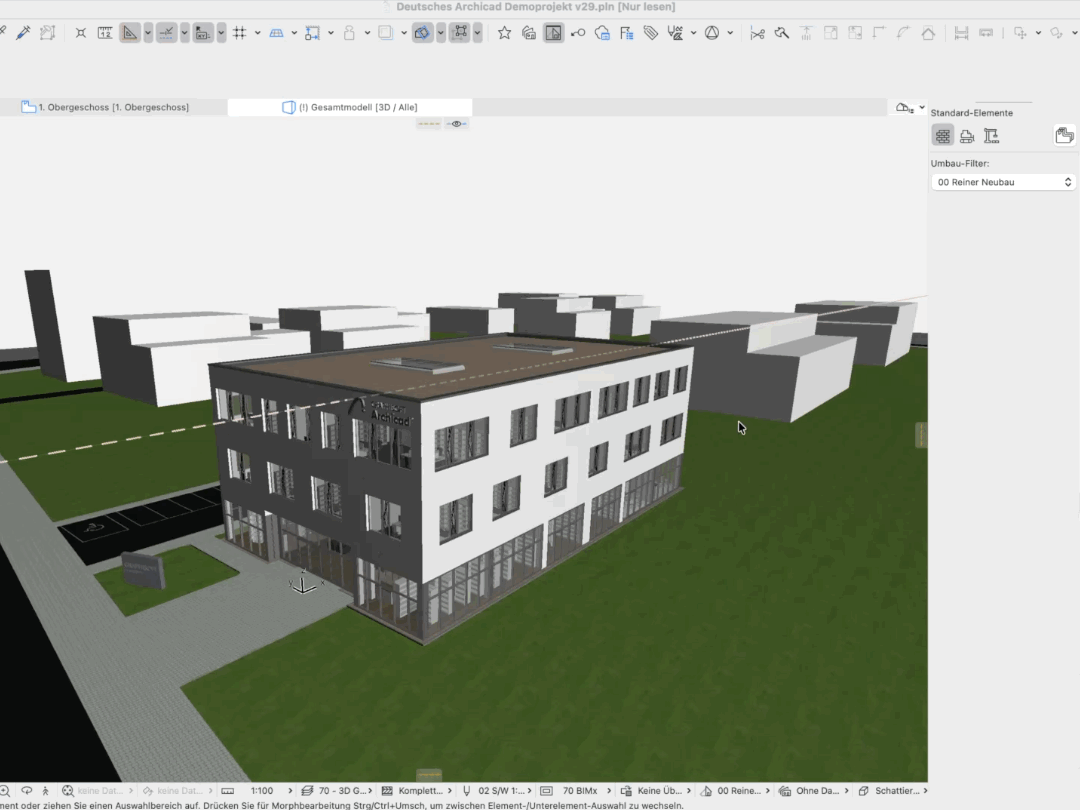Open the 'Komplett...' structure display selector
Viewport: 1080px width, 810px height.
click(417, 791)
